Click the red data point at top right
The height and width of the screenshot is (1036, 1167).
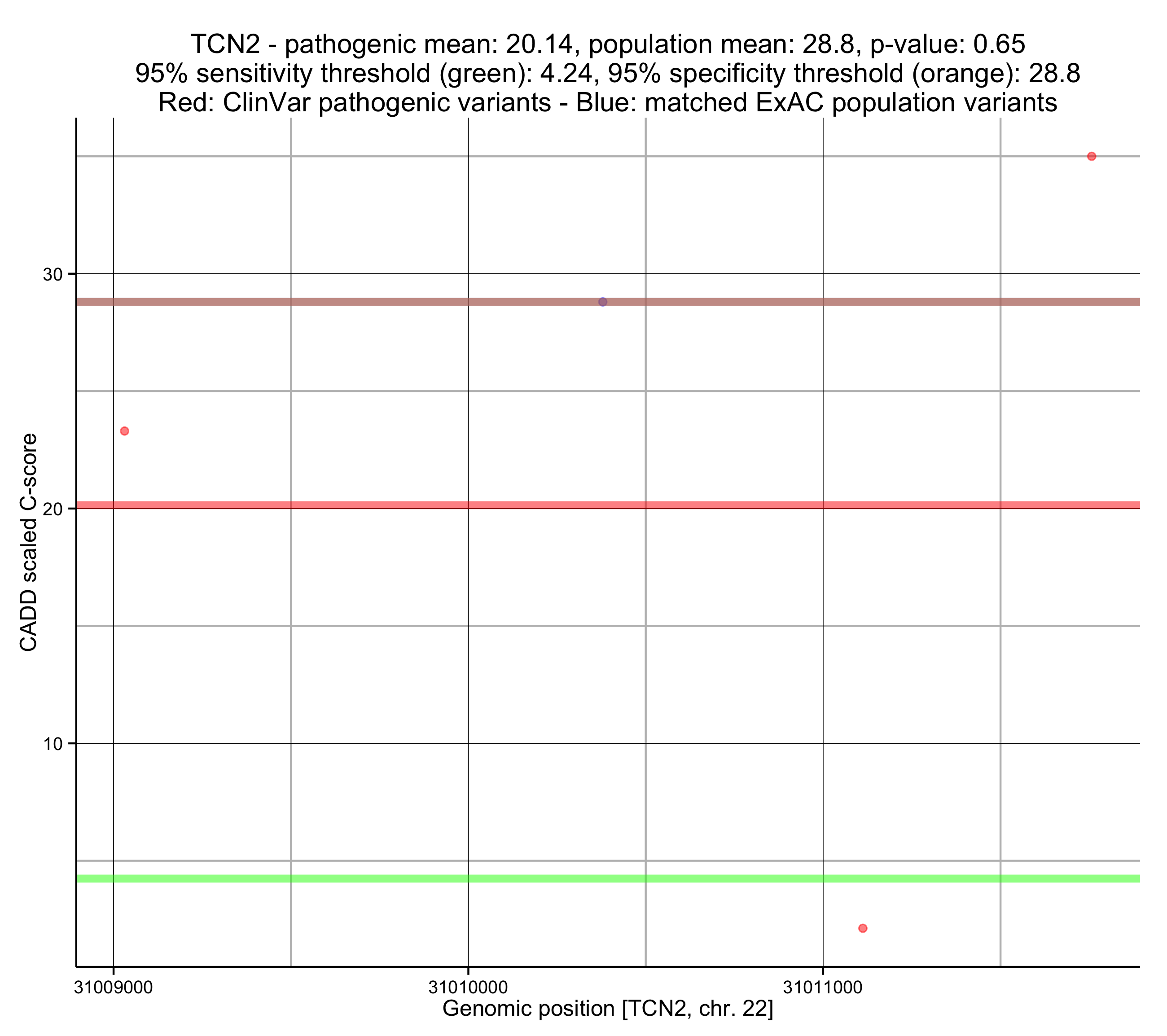pos(1091,157)
